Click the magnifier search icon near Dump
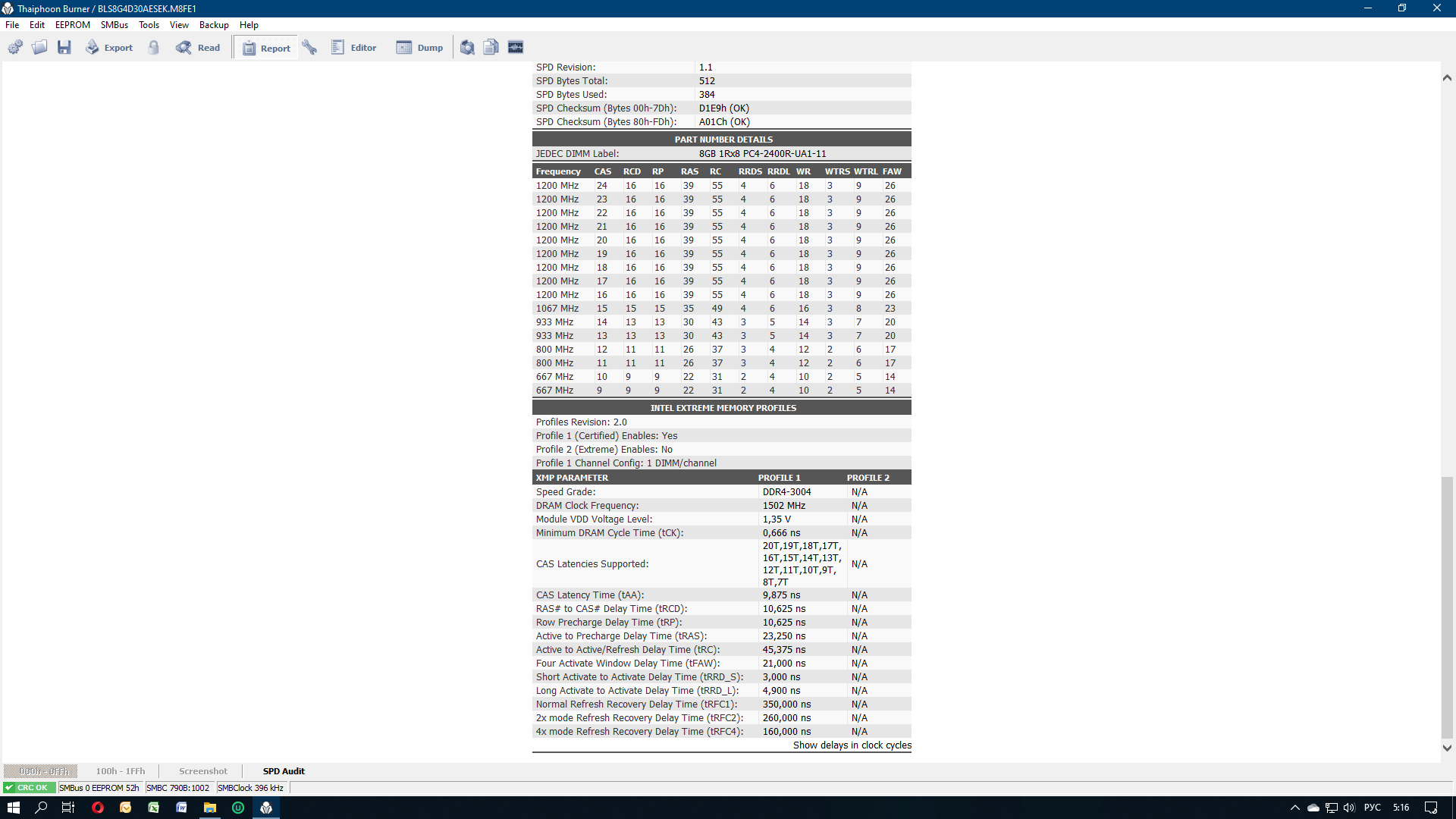Viewport: 1456px width, 819px height. click(467, 48)
